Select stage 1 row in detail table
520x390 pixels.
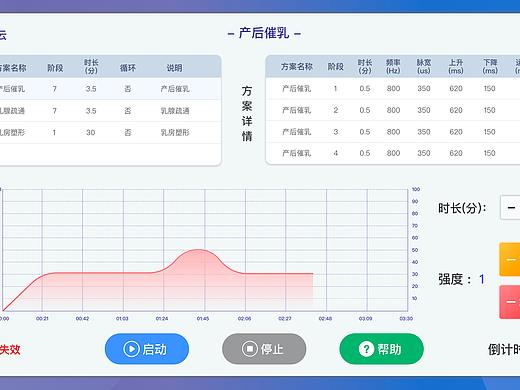pyautogui.click(x=393, y=88)
